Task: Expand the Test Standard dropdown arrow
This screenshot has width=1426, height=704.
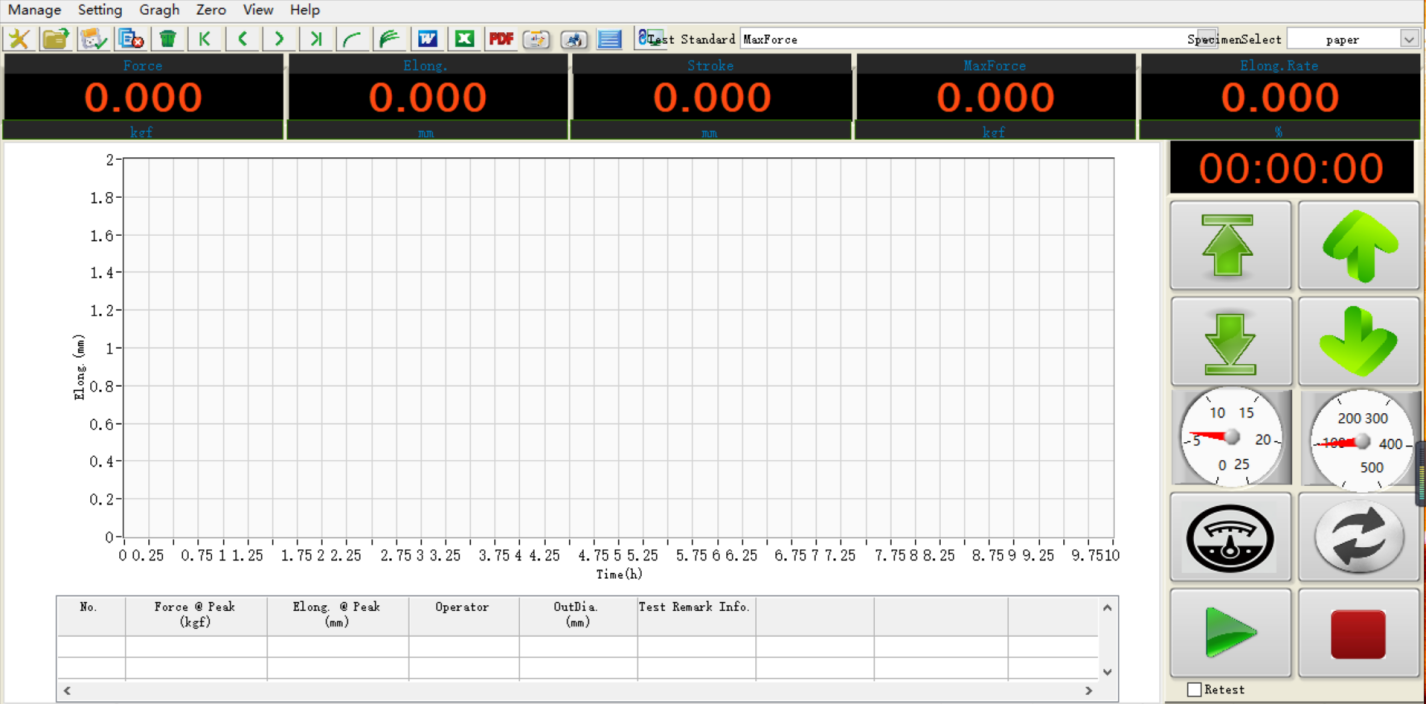Action: [x=1207, y=39]
